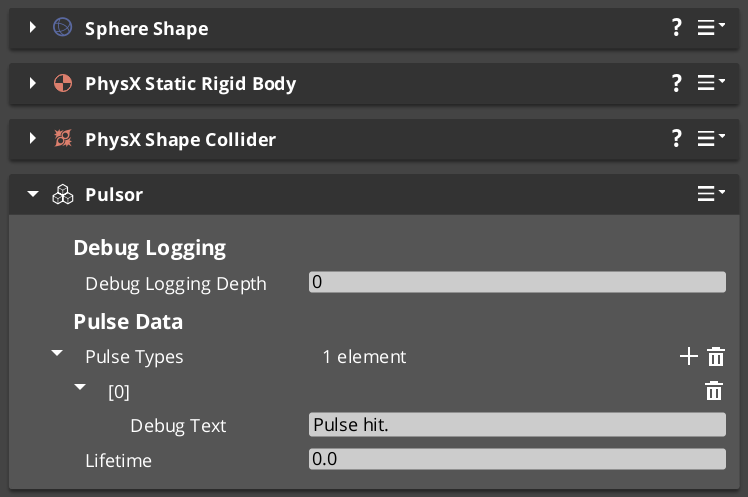Image resolution: width=748 pixels, height=497 pixels.
Task: Open help for PhysX Shape Collider
Action: 677,139
